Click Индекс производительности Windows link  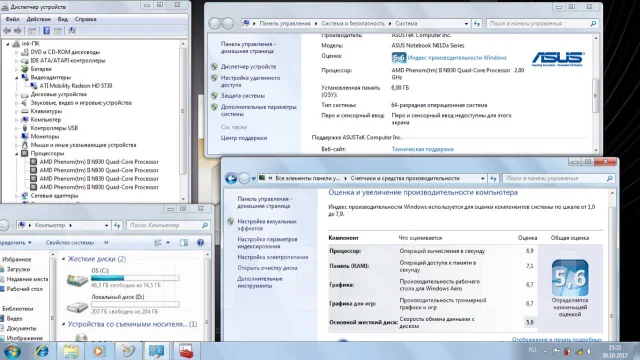tap(457, 58)
